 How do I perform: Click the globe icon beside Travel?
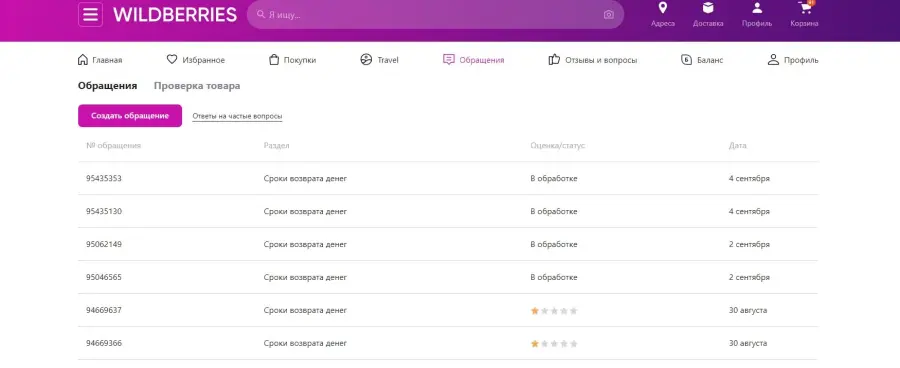coord(366,60)
